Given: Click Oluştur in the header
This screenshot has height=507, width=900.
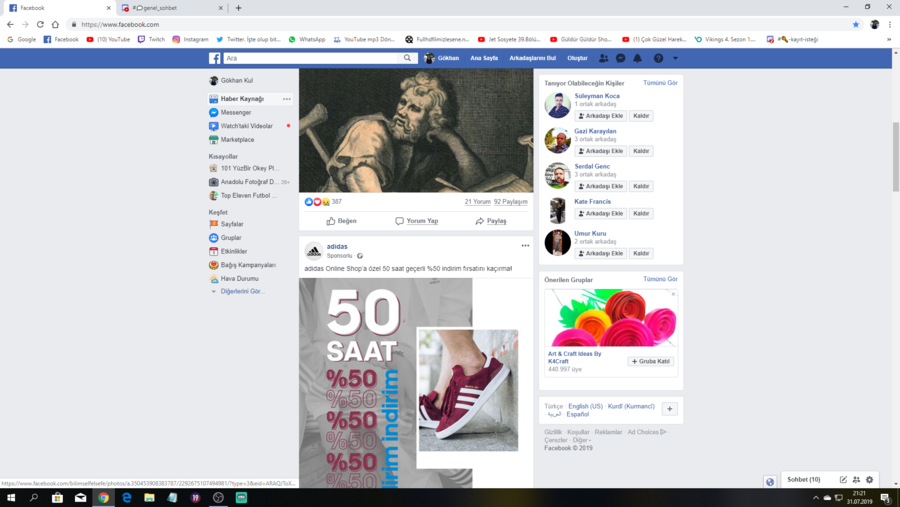Looking at the screenshot, I should [577, 58].
